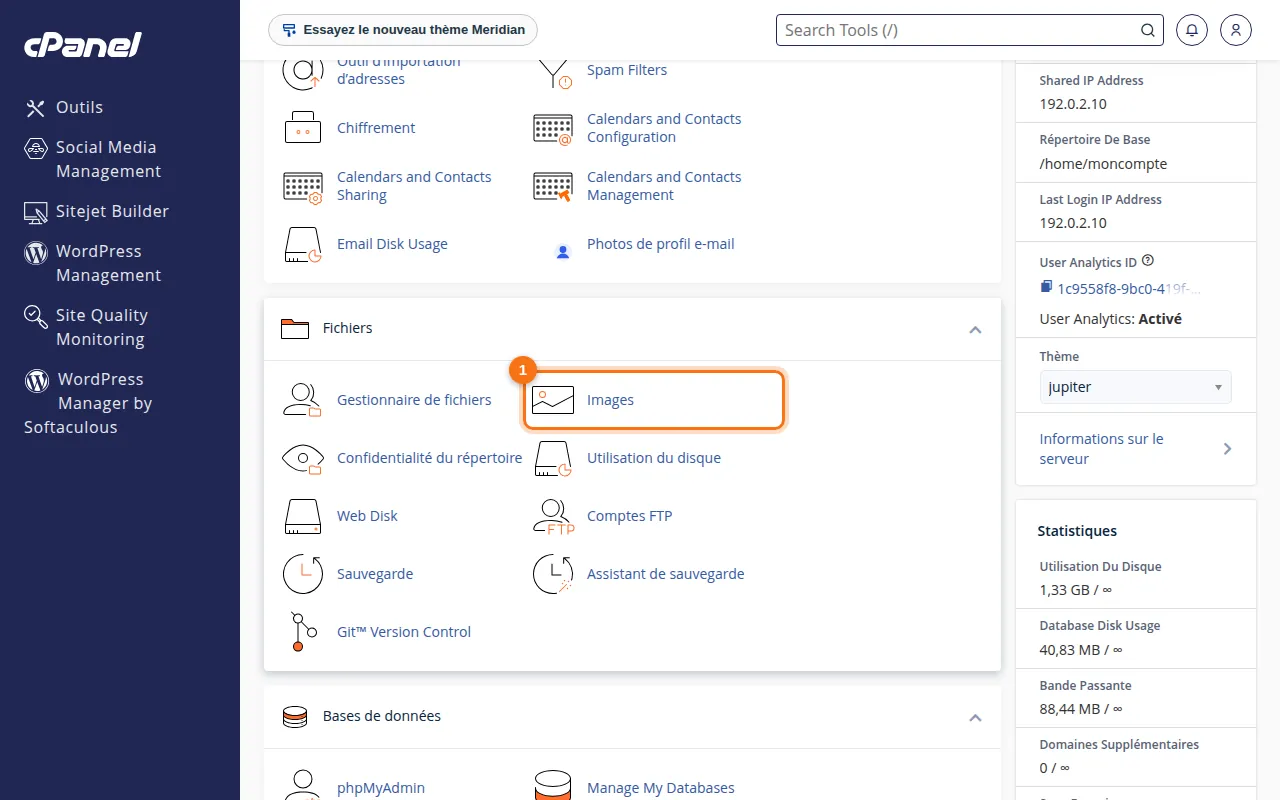
Task: Click the Informations sur le serveur link
Action: click(x=1101, y=449)
